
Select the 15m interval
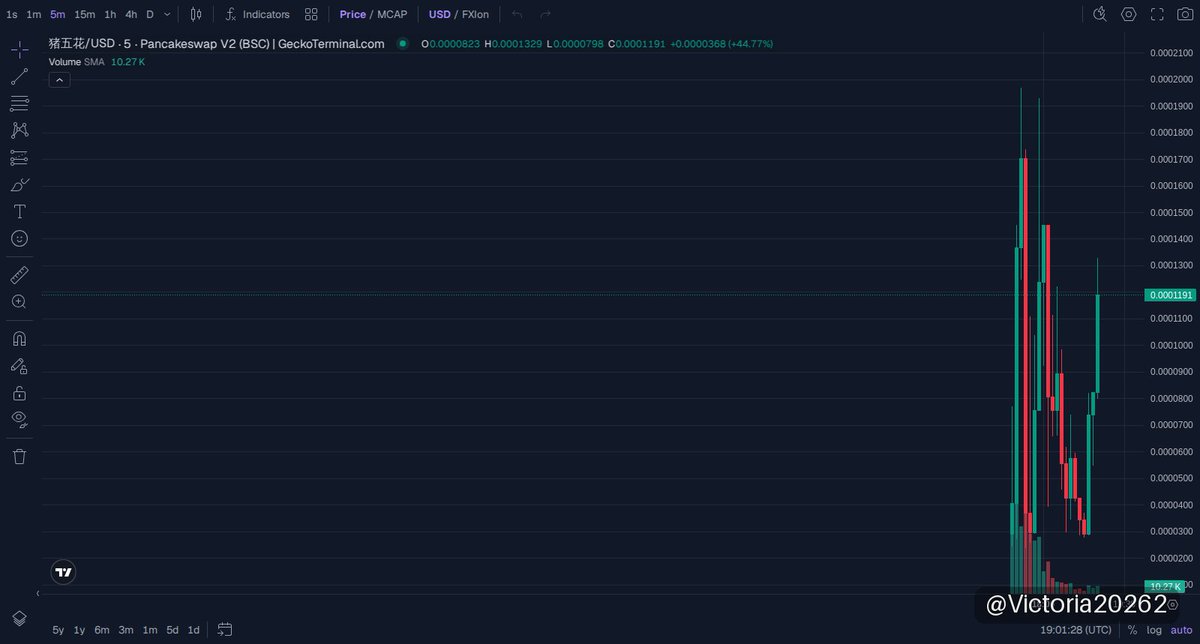85,14
